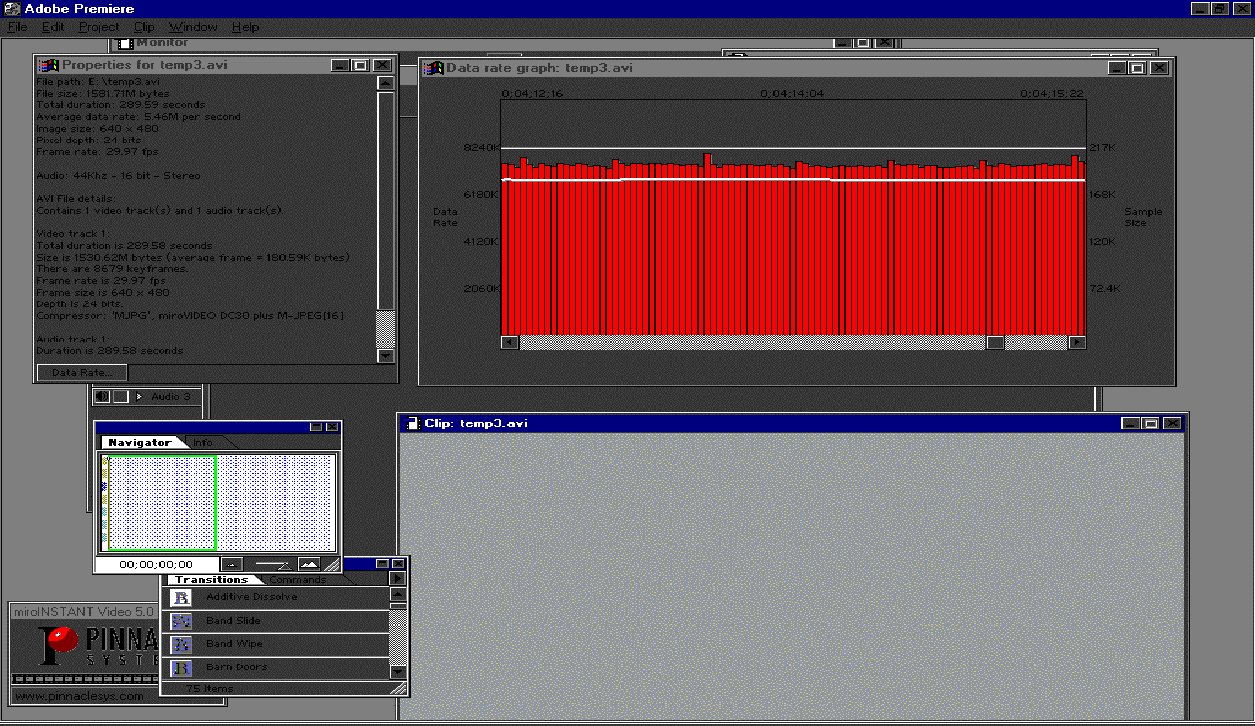Toggle the Audio 3 track lock box

pyautogui.click(x=120, y=397)
